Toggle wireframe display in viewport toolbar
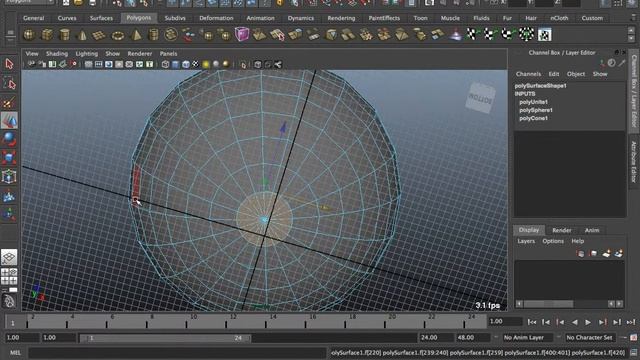 click(165, 64)
